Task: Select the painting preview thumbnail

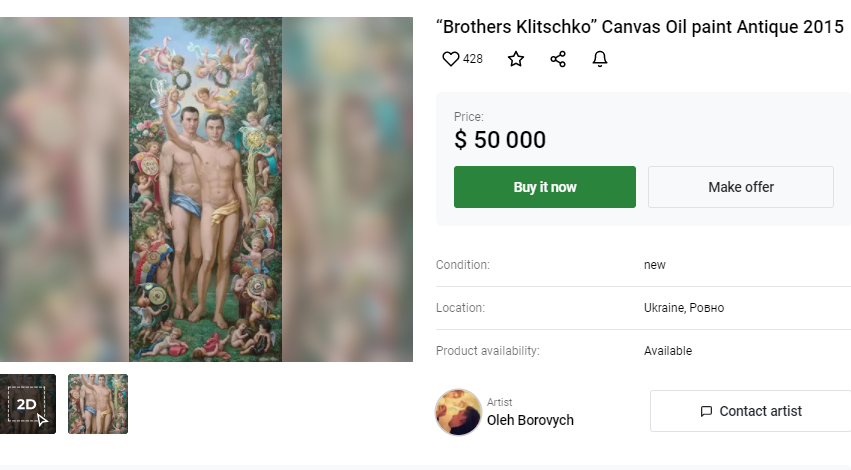Action: (x=98, y=404)
